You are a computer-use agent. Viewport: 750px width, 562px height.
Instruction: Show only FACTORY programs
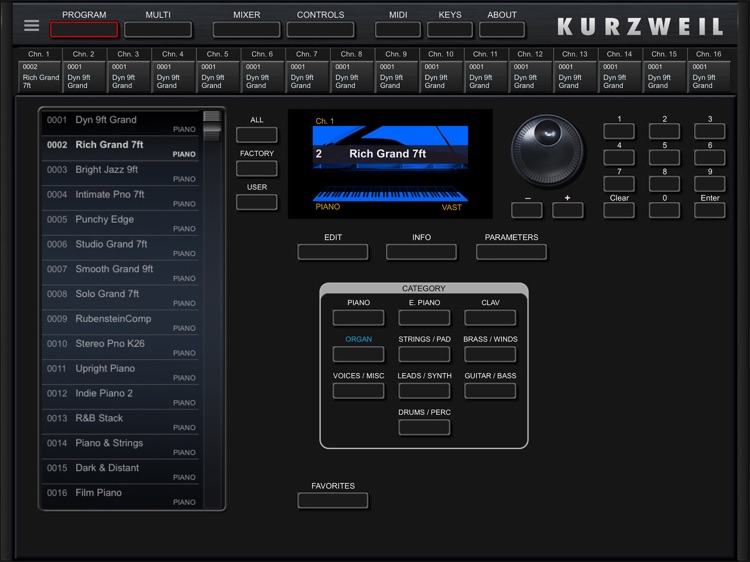pos(257,168)
